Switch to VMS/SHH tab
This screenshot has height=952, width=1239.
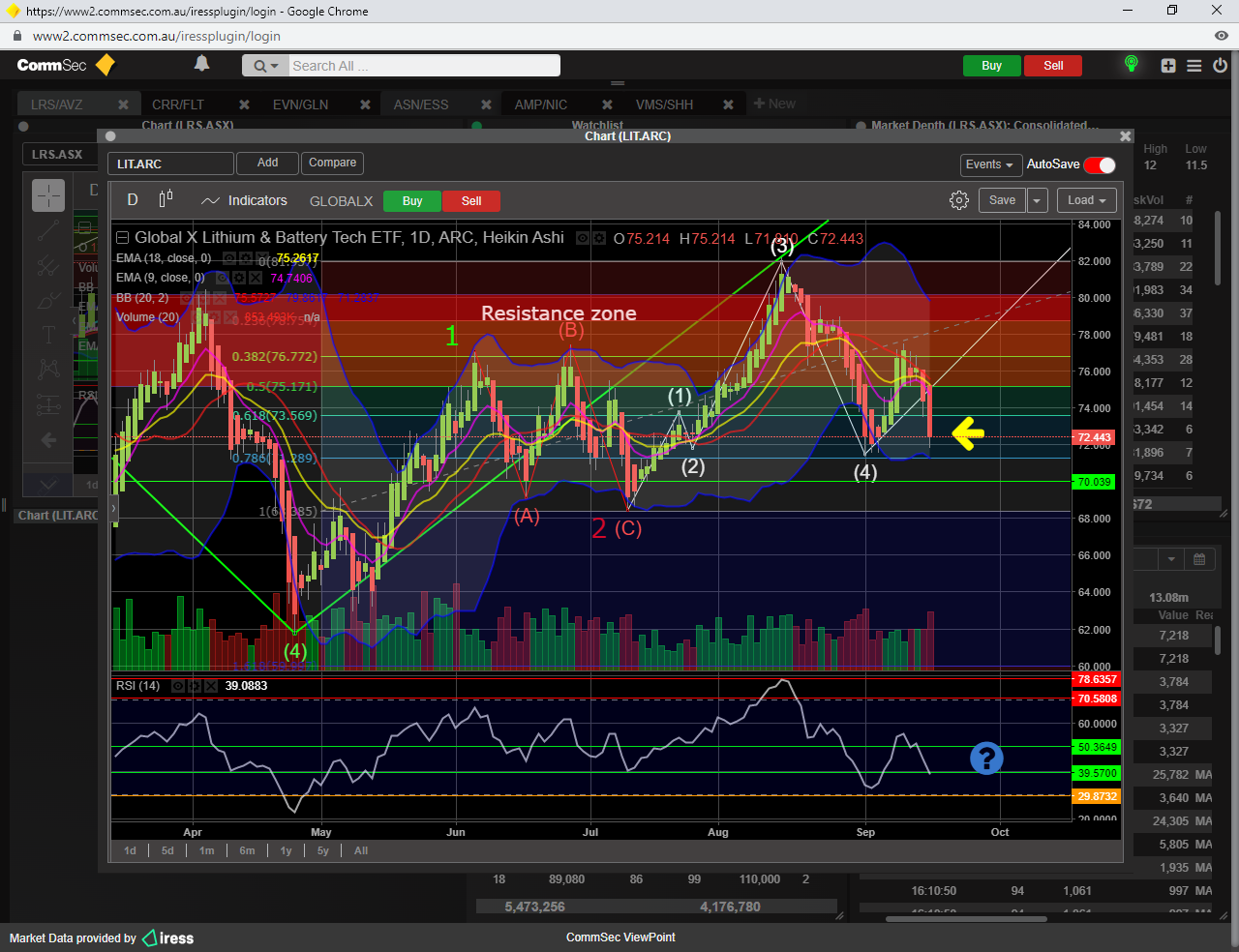coord(664,104)
